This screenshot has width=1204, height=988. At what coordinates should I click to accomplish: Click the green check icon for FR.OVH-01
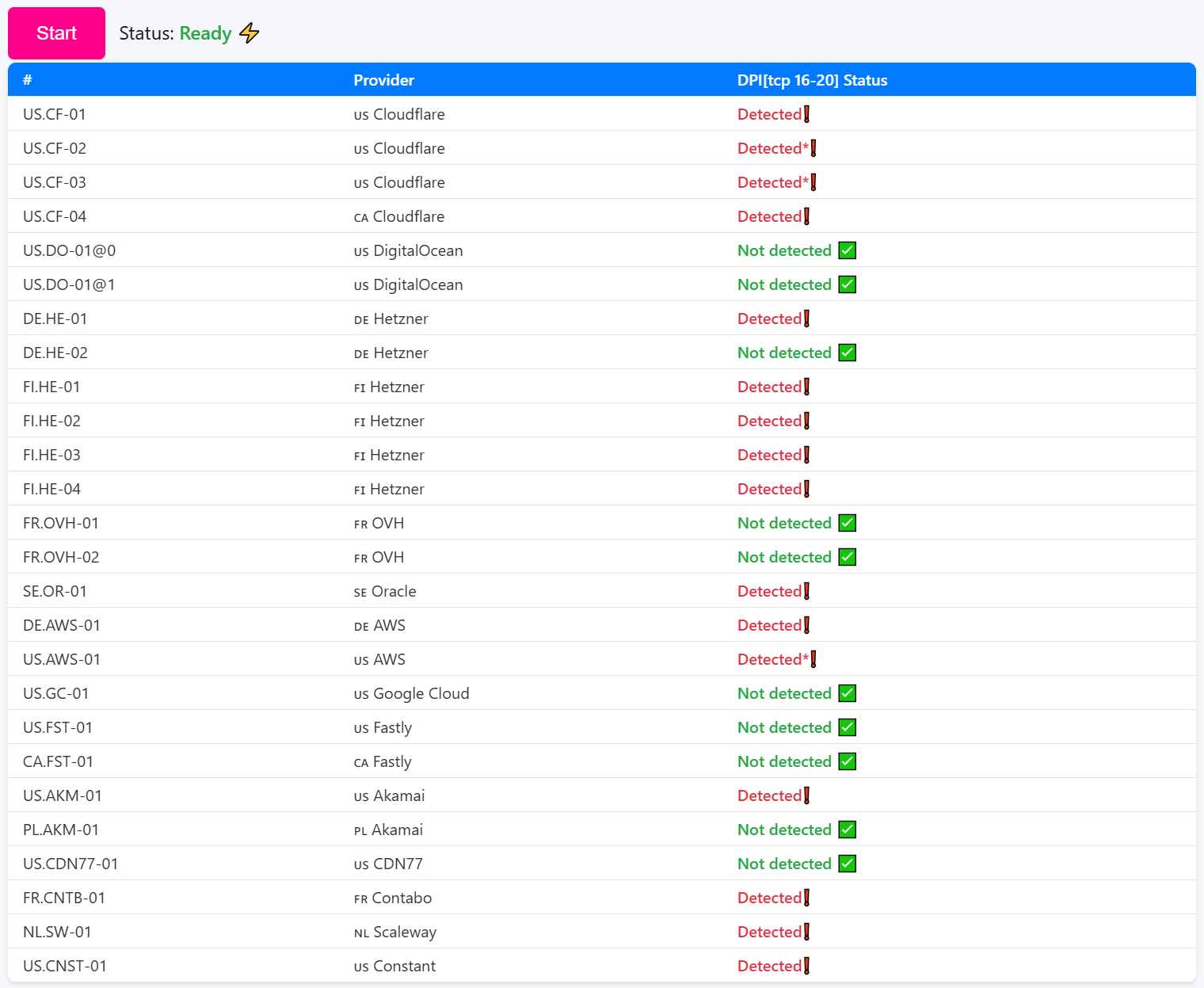(x=847, y=523)
